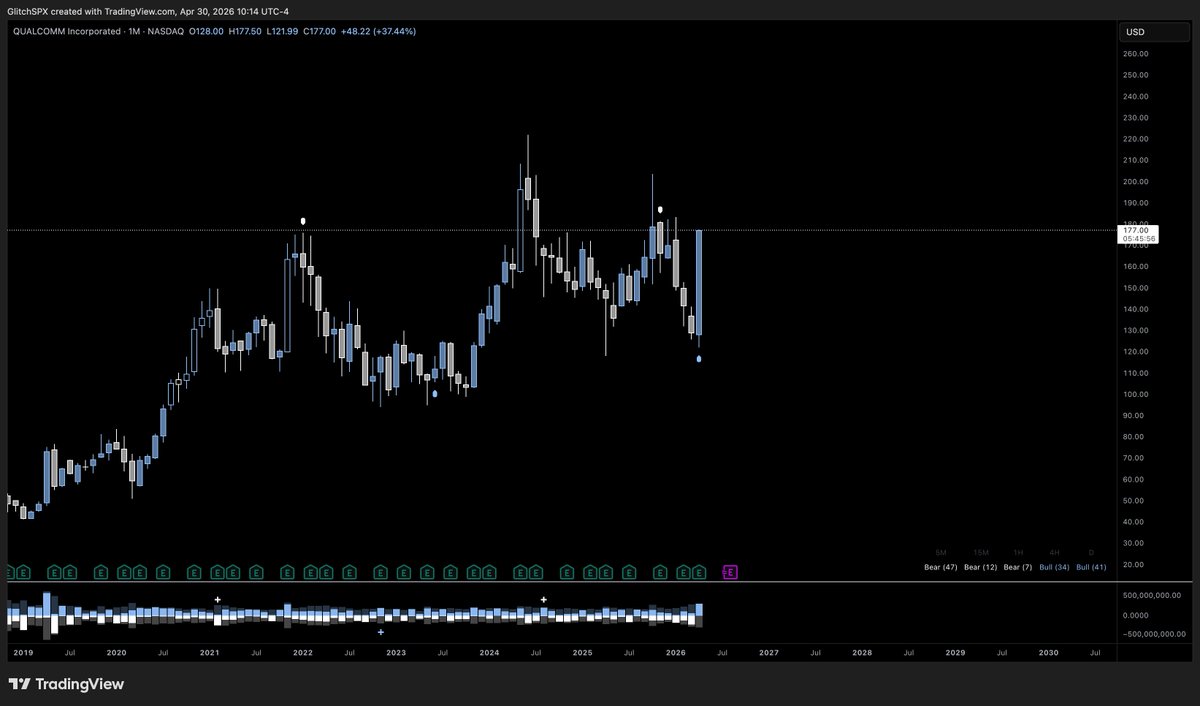Screen dimensions: 1200x706
Task: Click the Bear (12) table cell
Action: [x=980, y=568]
